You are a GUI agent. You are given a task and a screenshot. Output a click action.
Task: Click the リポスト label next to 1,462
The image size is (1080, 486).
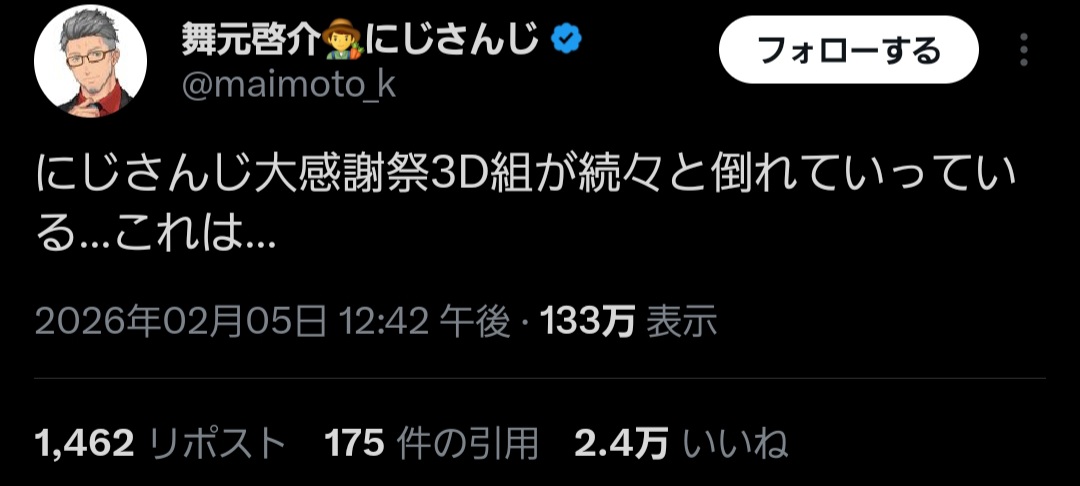(x=216, y=444)
